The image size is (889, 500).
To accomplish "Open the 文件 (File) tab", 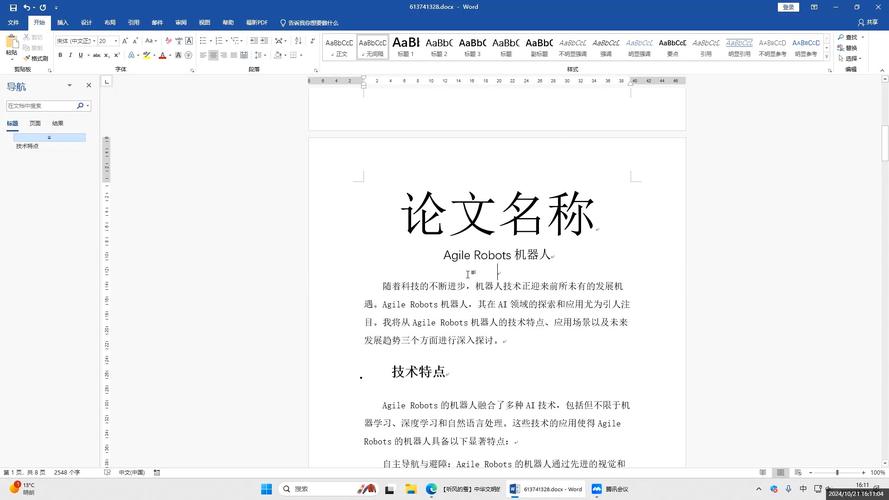I will [x=13, y=23].
